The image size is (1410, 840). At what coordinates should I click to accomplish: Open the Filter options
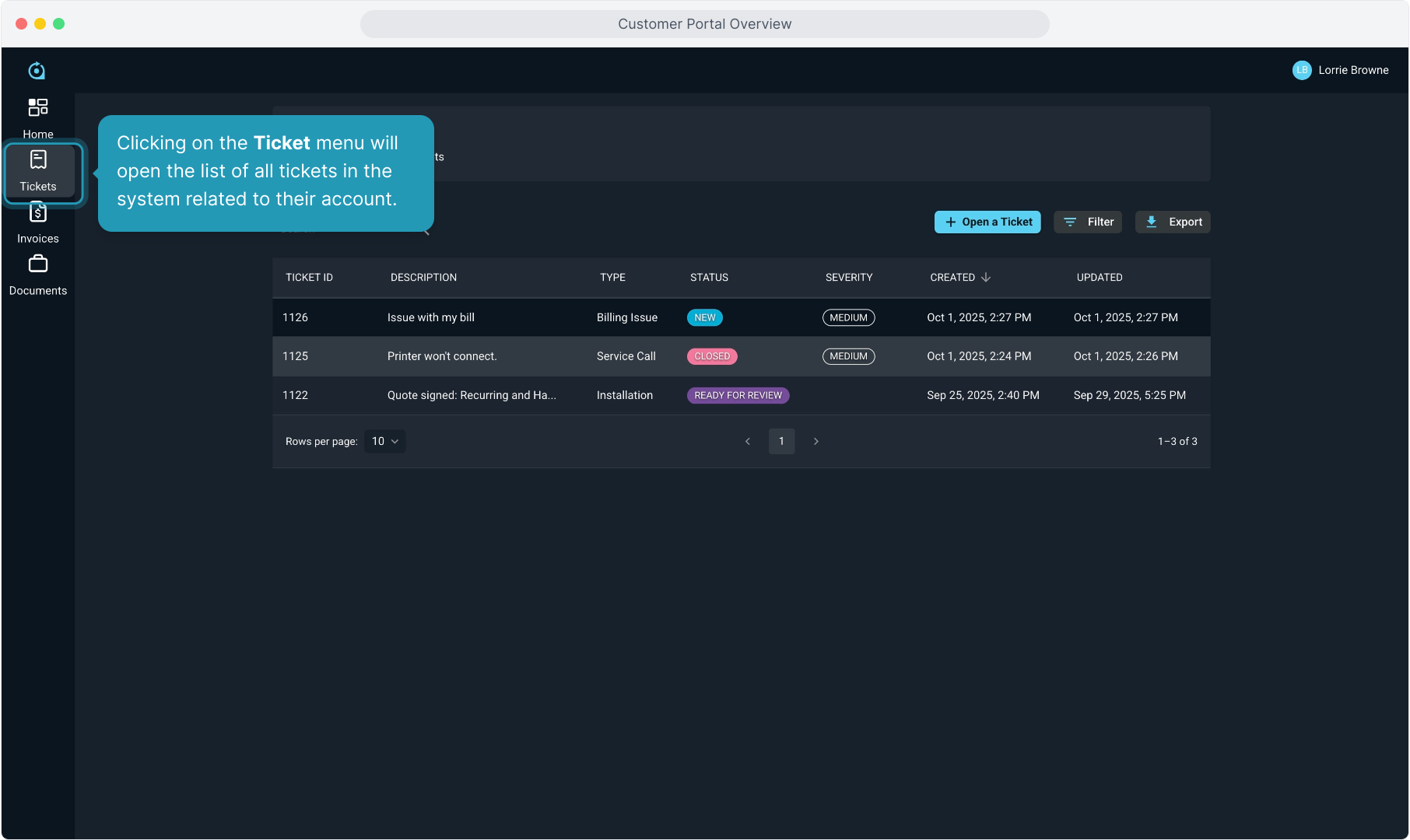1088,222
